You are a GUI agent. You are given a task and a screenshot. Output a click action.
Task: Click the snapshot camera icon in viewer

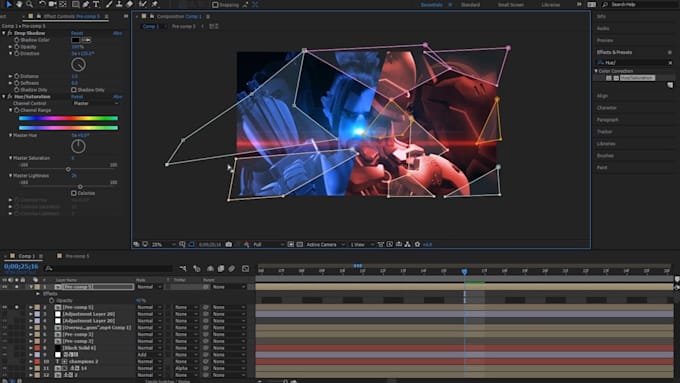tap(229, 245)
